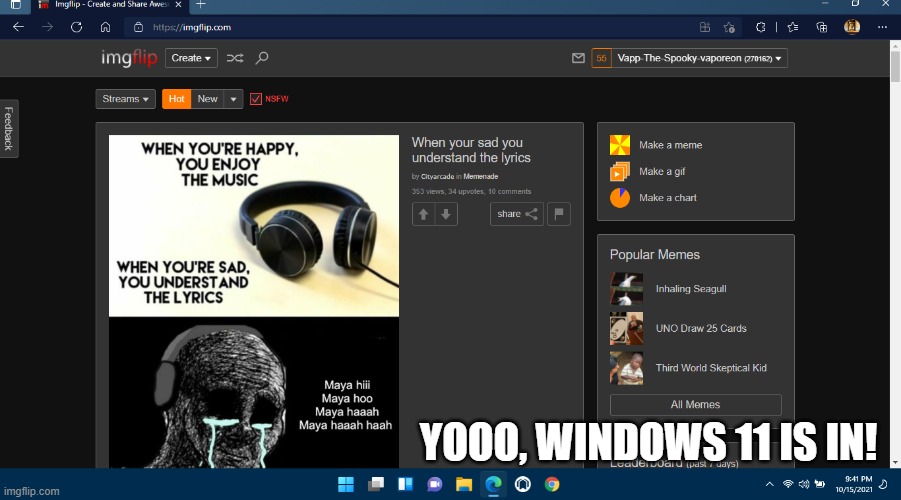Image resolution: width=901 pixels, height=500 pixels.
Task: Flag the meme with the flag icon
Action: pos(559,214)
